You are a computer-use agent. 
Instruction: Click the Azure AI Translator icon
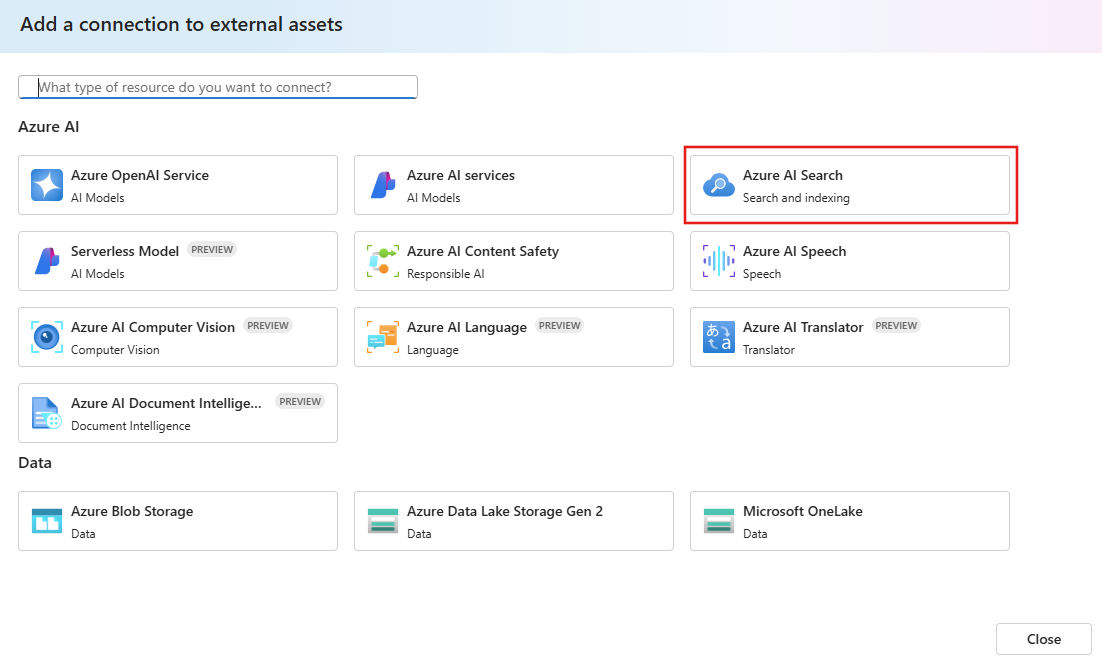tap(719, 337)
